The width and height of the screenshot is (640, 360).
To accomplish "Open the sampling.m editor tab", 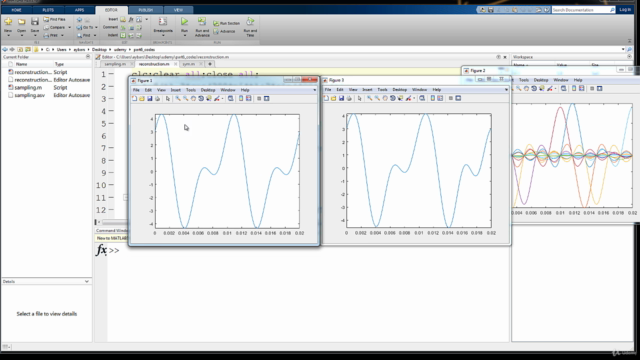I will pos(116,64).
